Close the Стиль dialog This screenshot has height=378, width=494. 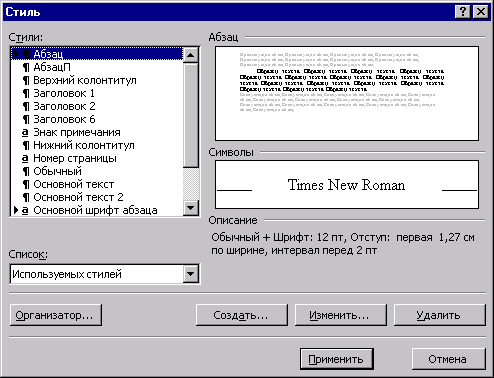coord(481,12)
